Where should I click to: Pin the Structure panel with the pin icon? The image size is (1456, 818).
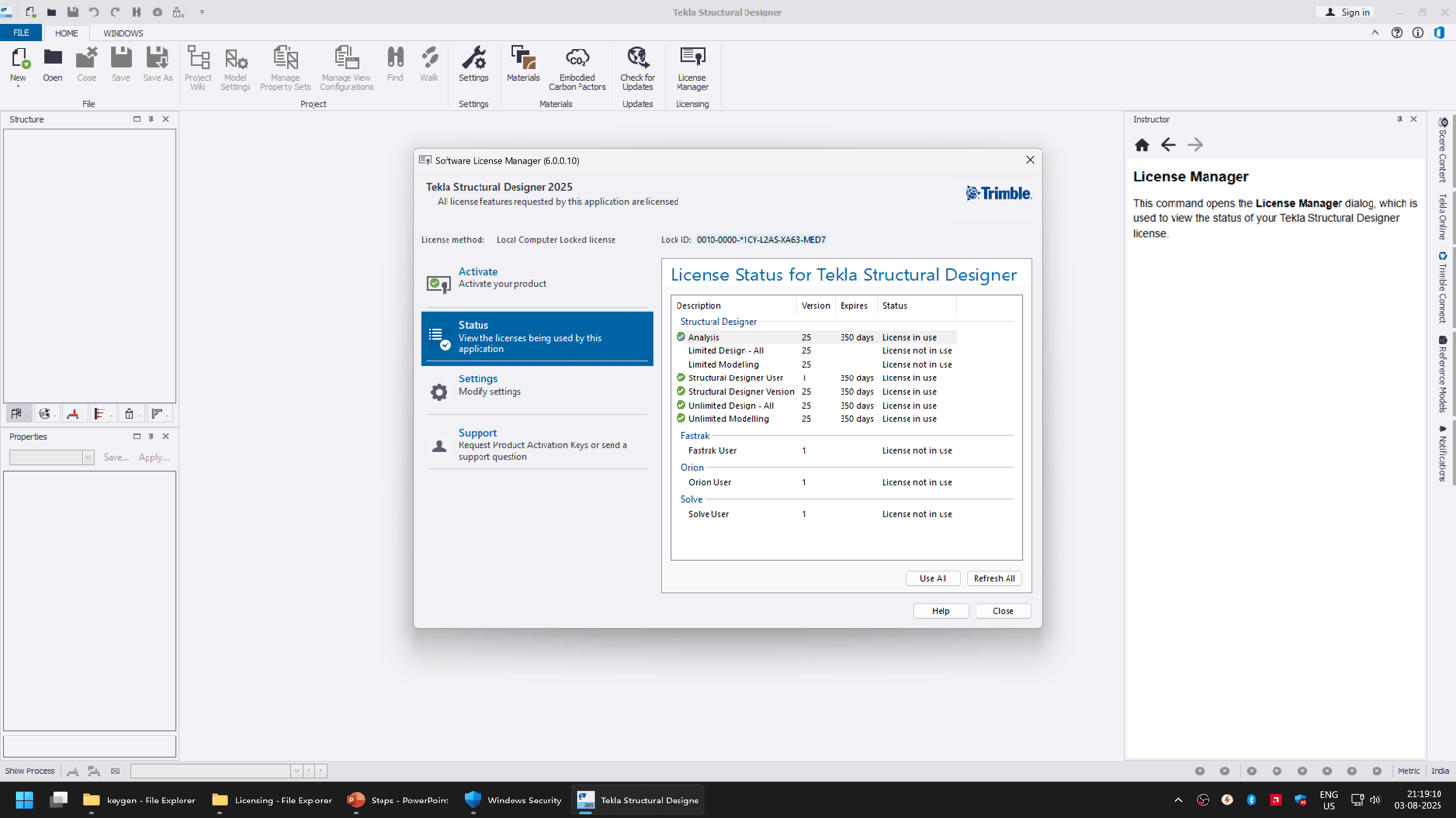point(151,119)
